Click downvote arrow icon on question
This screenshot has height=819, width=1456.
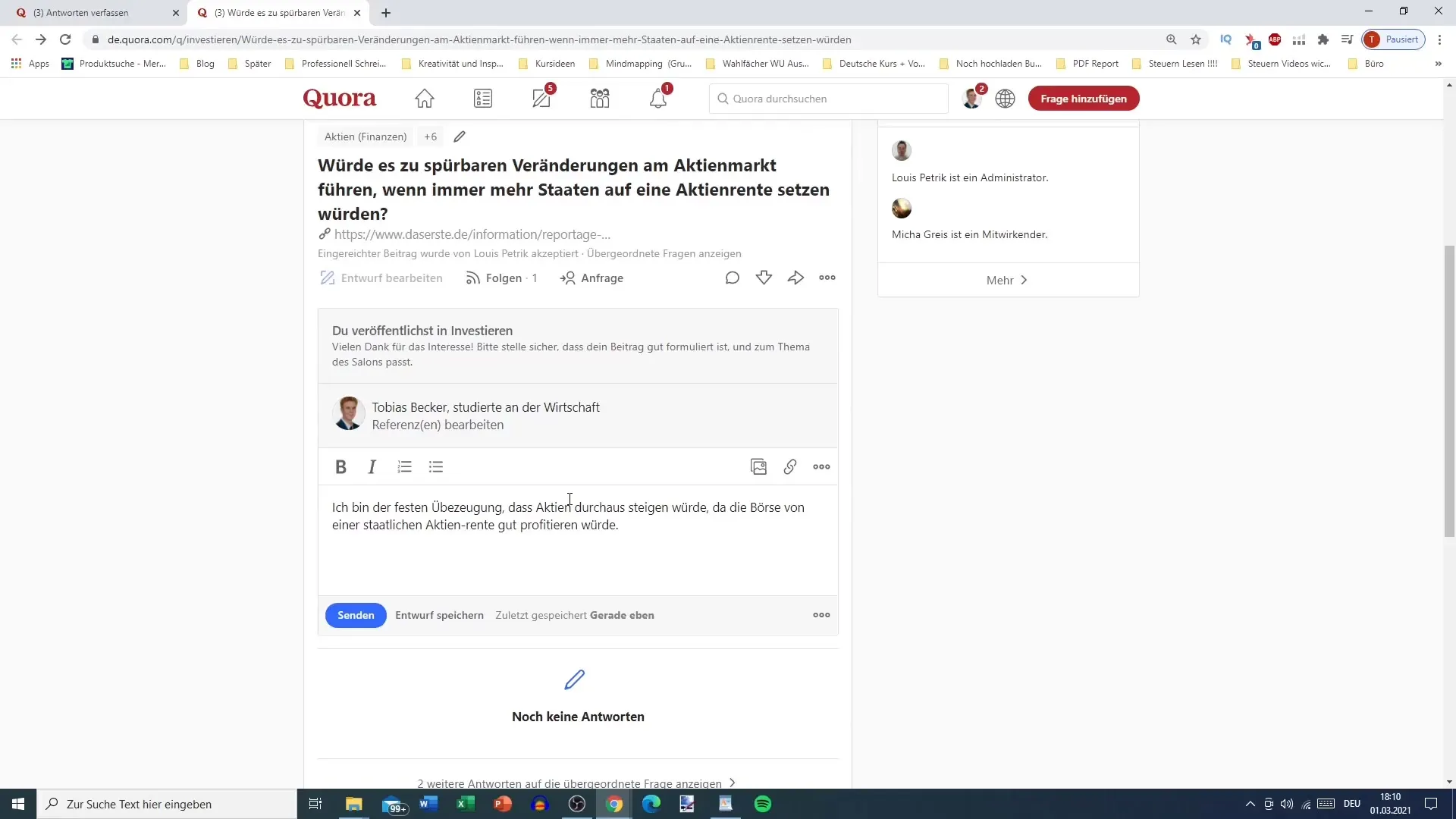tap(764, 277)
